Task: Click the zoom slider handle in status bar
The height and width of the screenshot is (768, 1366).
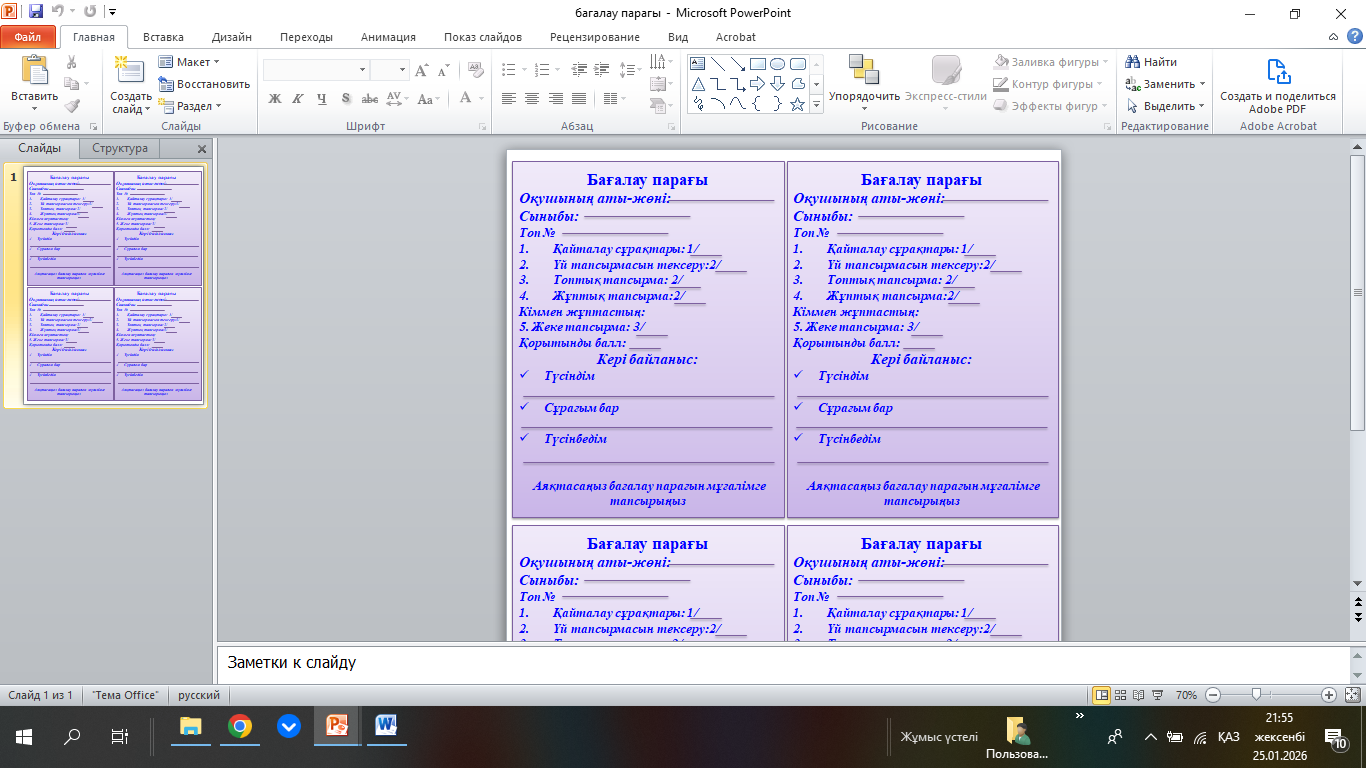Action: 1256,695
